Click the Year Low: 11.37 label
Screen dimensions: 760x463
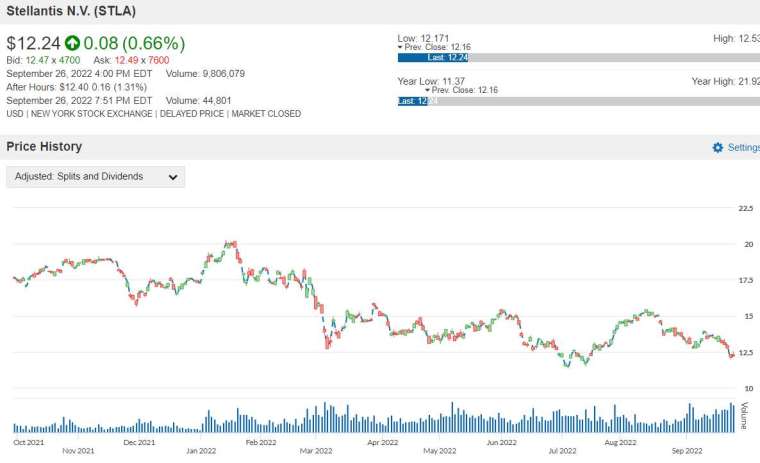tap(431, 81)
